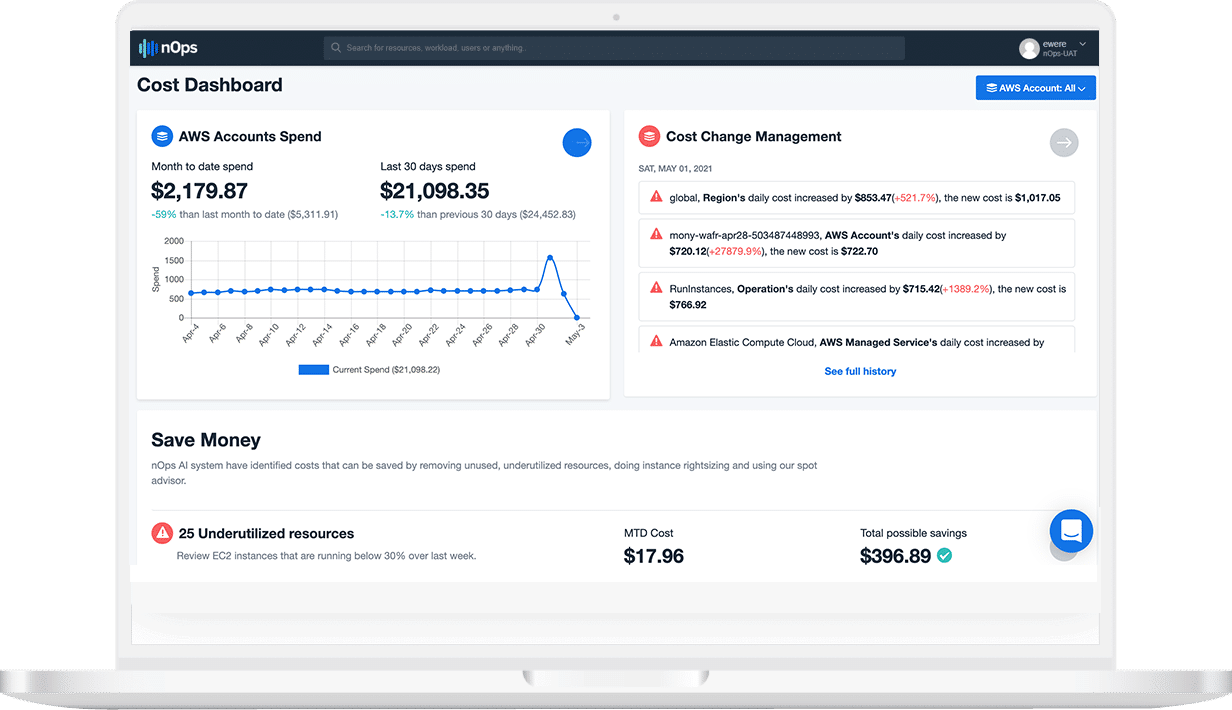Expand the user account dropdown chevron
This screenshot has height=710, width=1232.
click(1083, 44)
